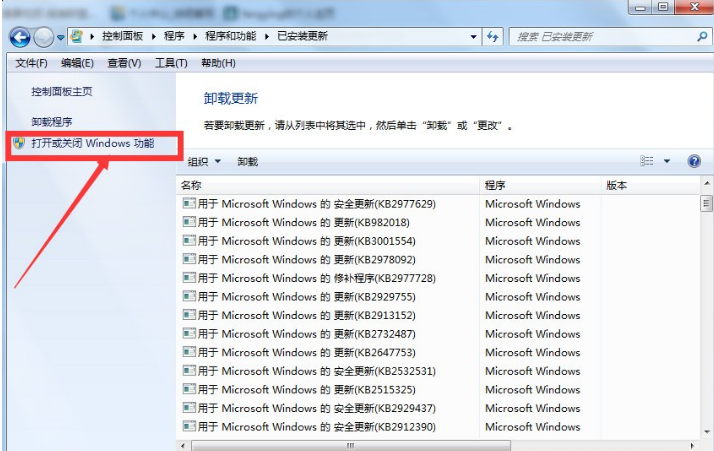Click the update icon next to KB2732487
This screenshot has width=714, height=451.
[x=189, y=333]
